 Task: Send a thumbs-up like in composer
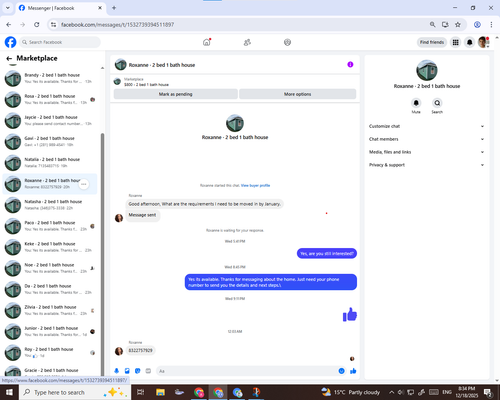click(353, 371)
